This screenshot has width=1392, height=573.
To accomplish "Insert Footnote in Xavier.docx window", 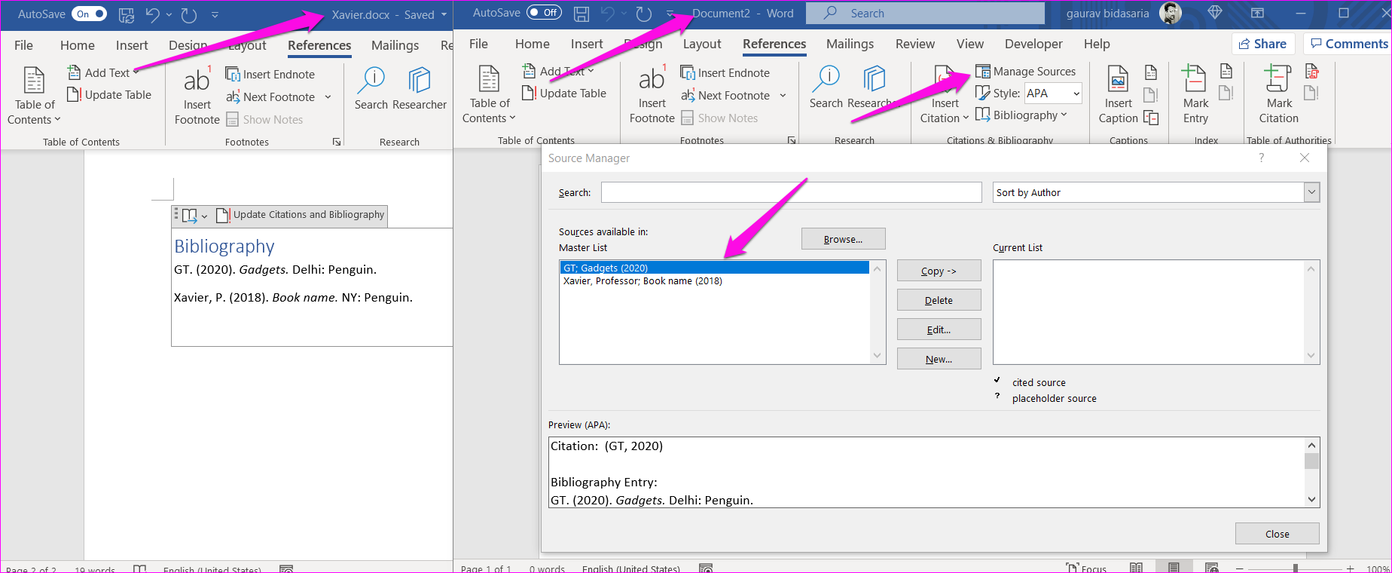I will coord(197,96).
